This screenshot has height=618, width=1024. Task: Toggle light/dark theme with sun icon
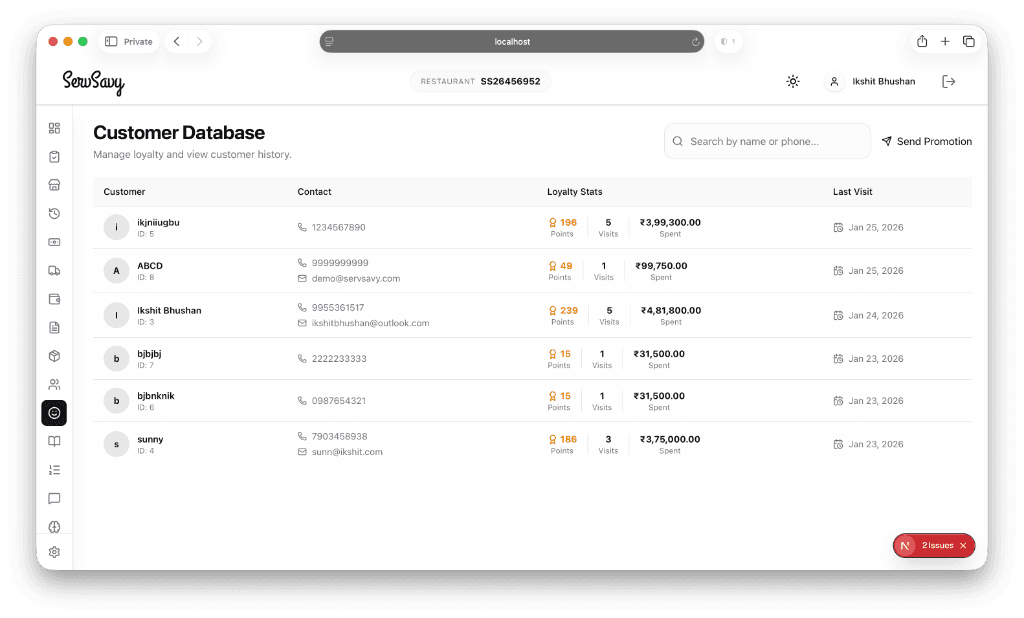click(793, 81)
